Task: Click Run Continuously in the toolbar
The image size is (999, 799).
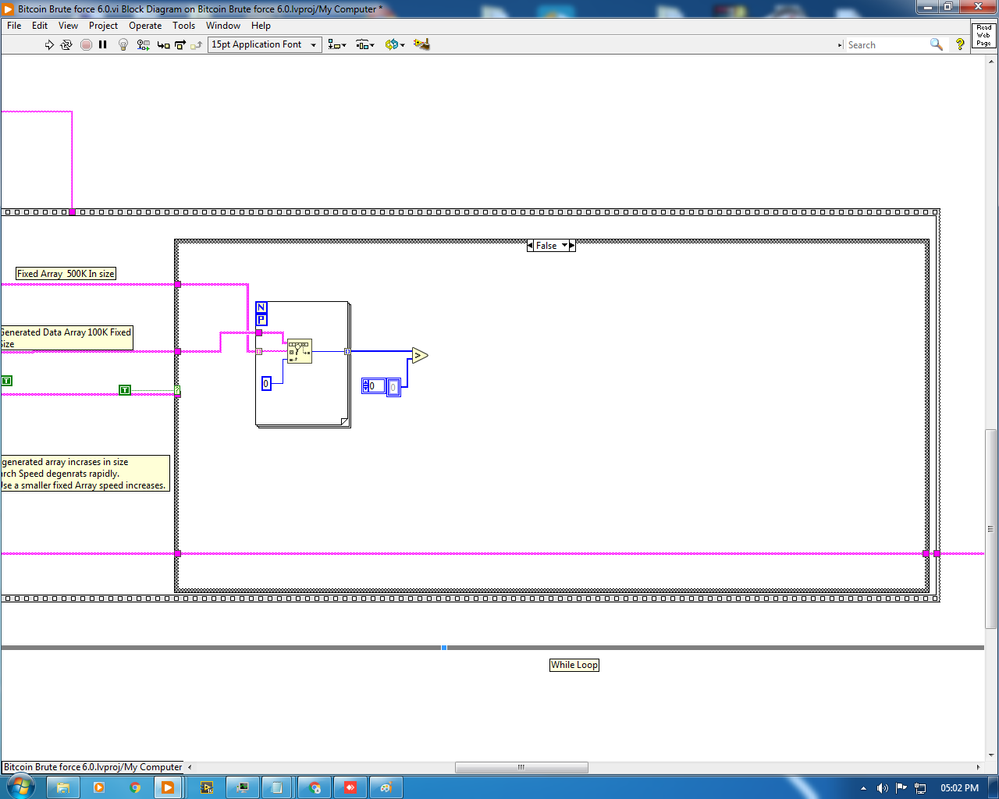Action: [66, 45]
